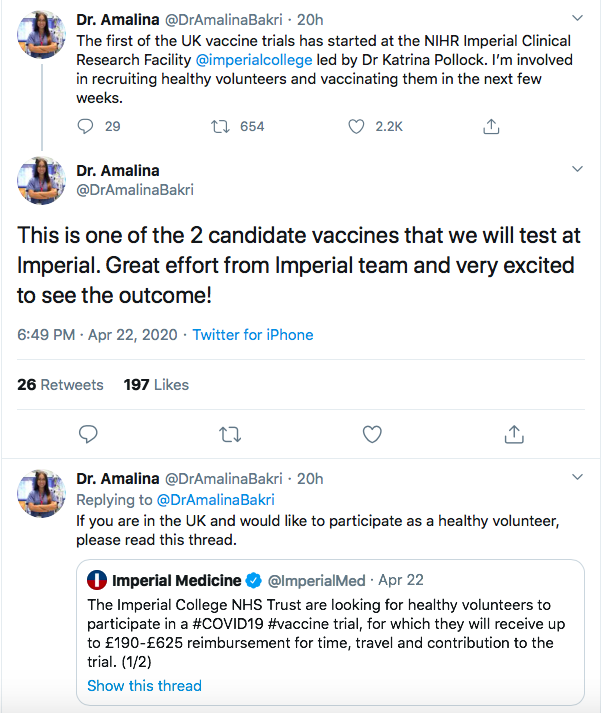Viewport: 601px width, 713px height.
Task: Like the main candidate vaccines tweet
Action: click(372, 433)
